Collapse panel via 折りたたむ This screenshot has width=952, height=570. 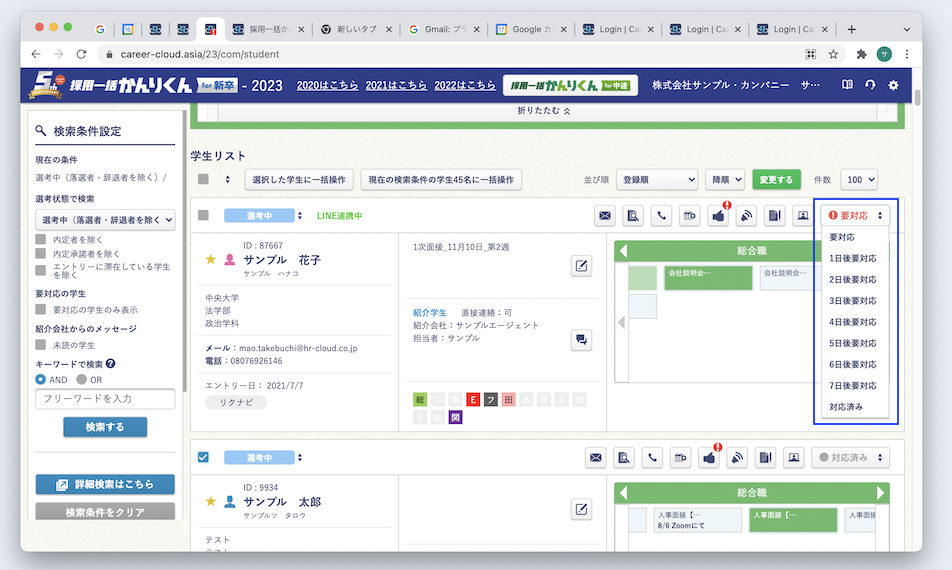[543, 110]
